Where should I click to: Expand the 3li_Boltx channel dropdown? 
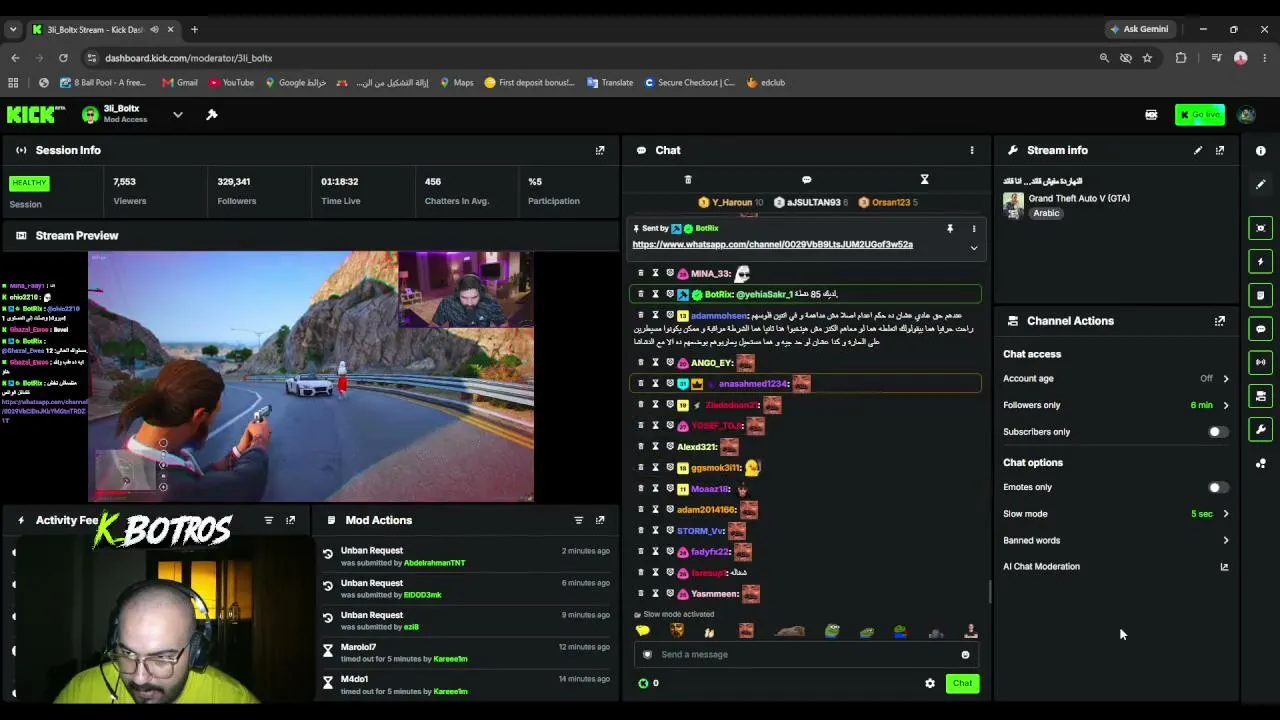[x=178, y=115]
